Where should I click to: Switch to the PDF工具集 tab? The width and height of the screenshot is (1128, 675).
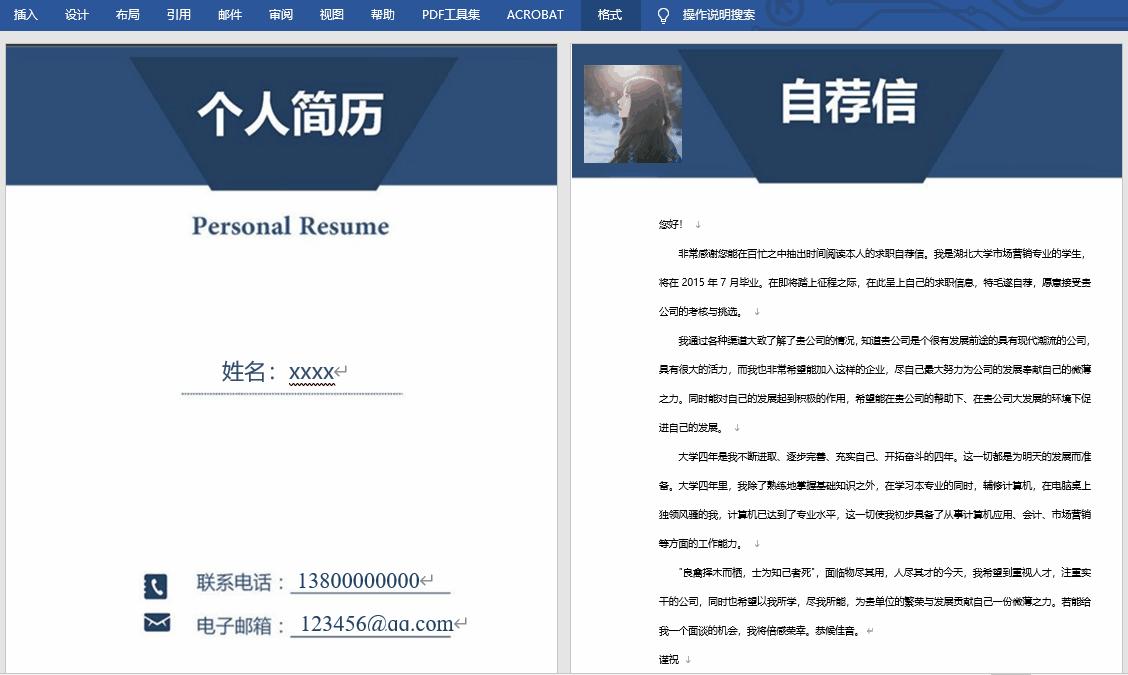(450, 15)
